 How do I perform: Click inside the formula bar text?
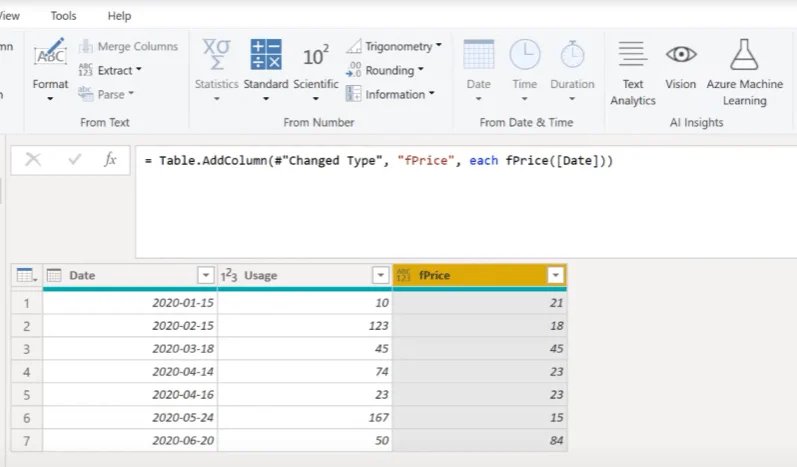click(x=379, y=161)
